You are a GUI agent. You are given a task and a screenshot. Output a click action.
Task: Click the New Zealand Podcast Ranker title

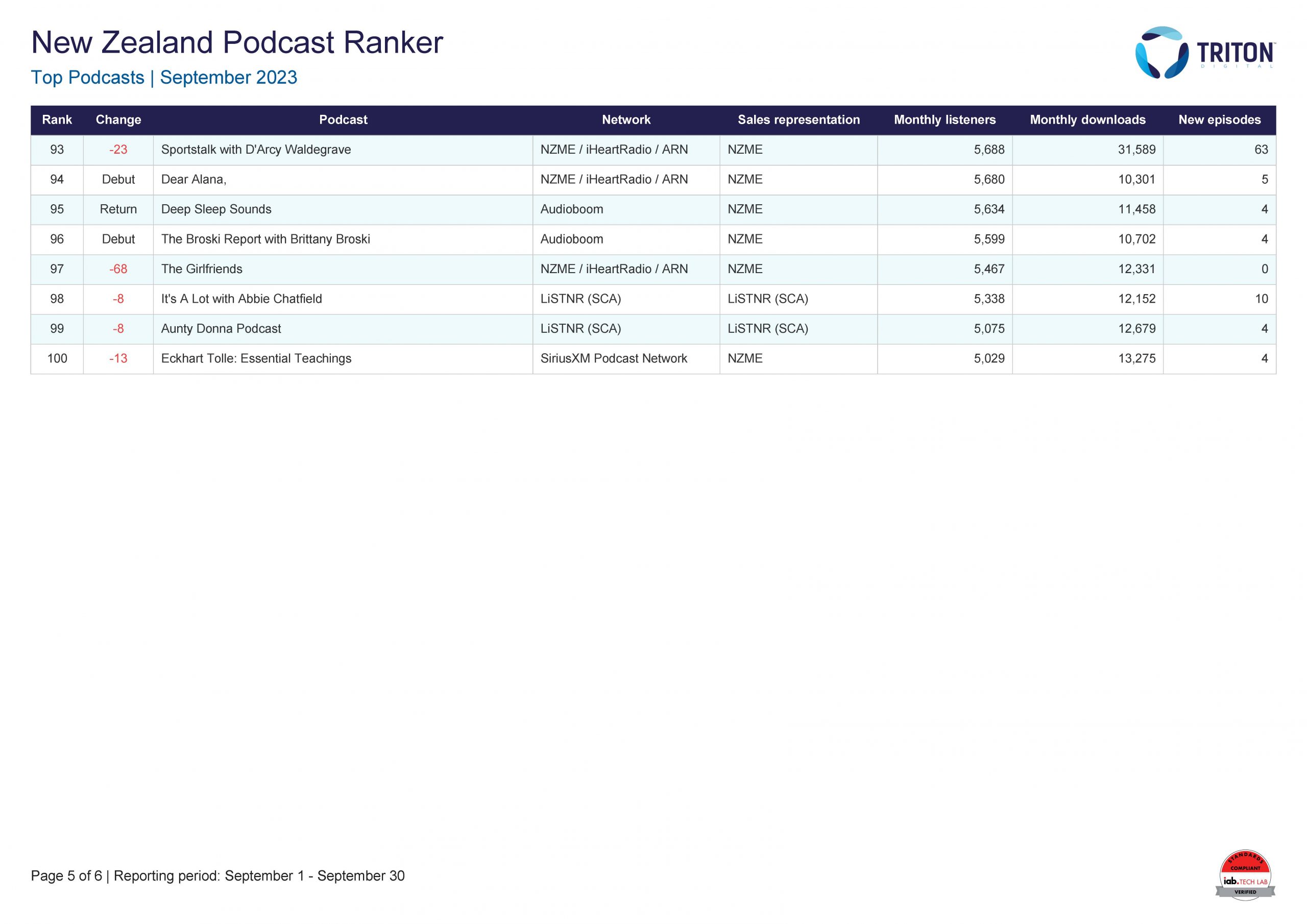pyautogui.click(x=237, y=43)
